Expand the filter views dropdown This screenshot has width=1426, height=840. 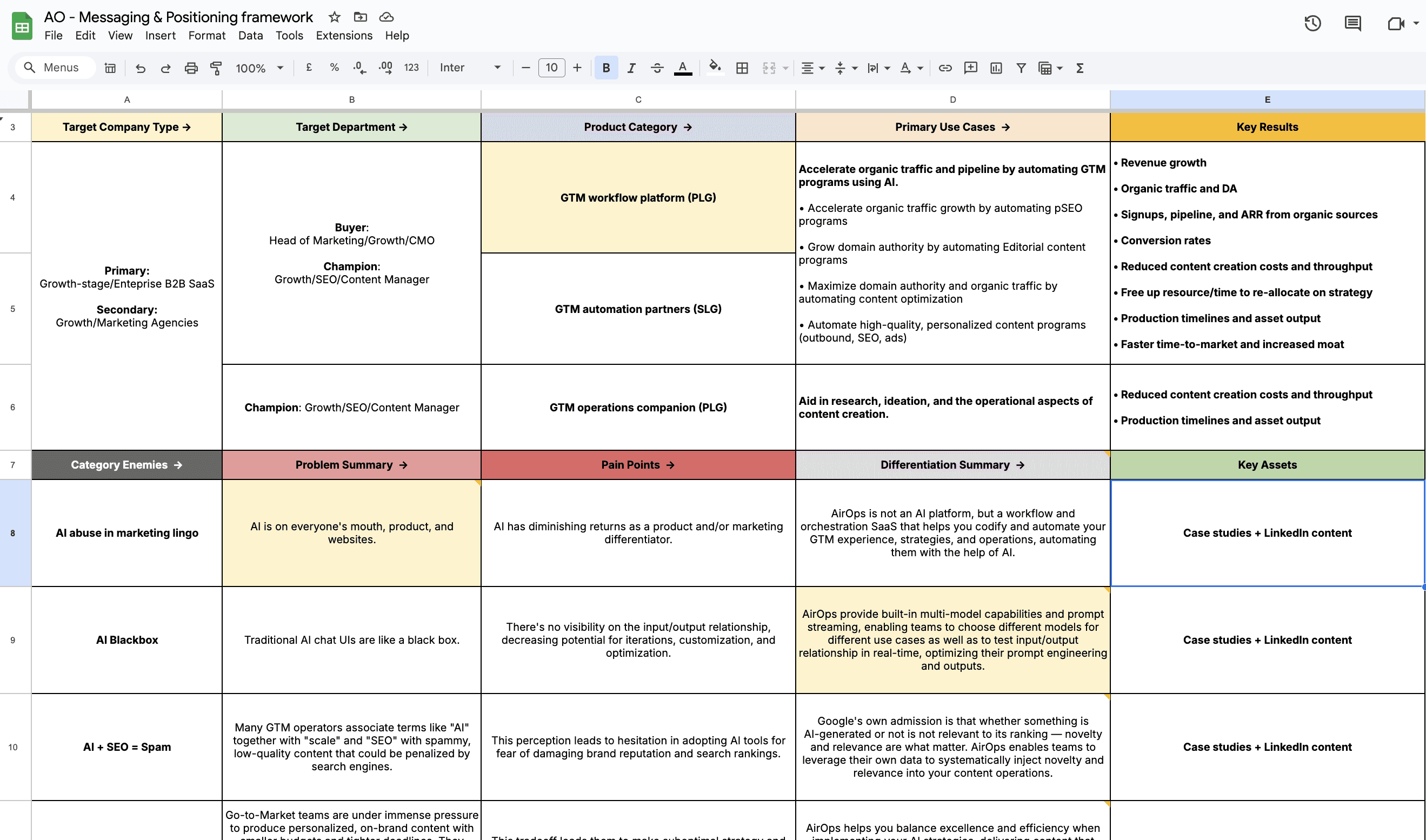tap(1060, 69)
